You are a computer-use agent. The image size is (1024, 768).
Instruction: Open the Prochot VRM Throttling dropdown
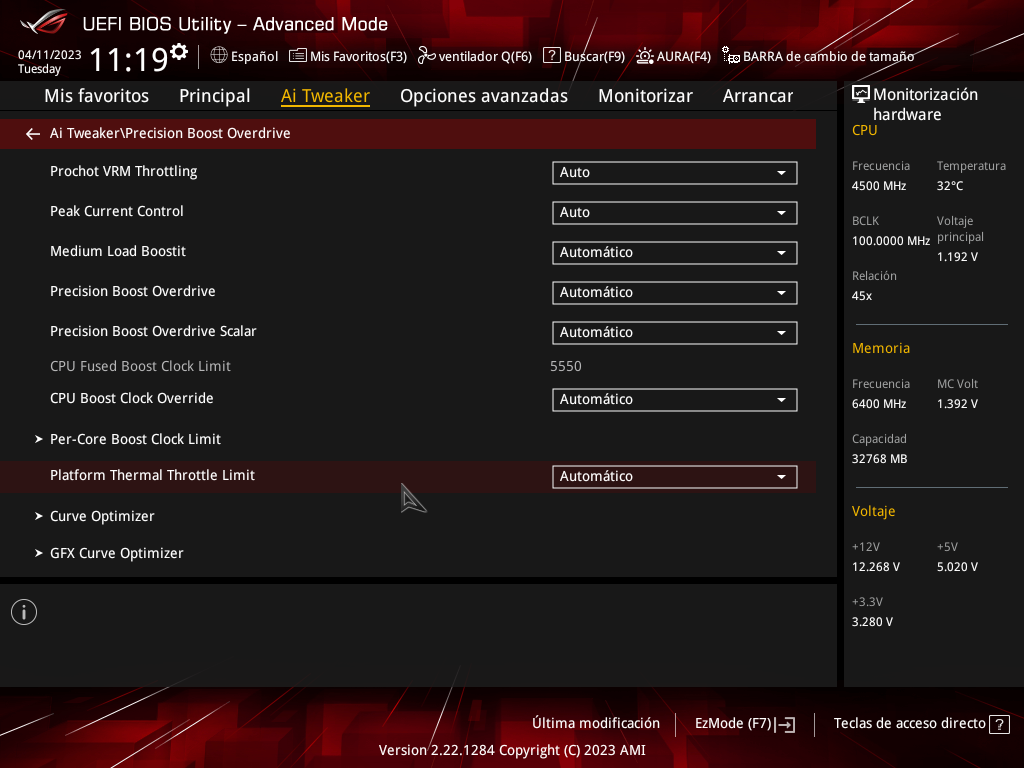[675, 173]
